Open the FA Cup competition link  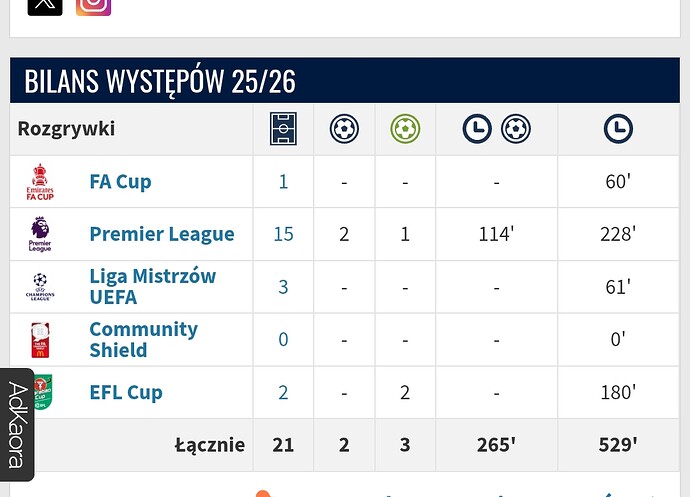click(120, 182)
